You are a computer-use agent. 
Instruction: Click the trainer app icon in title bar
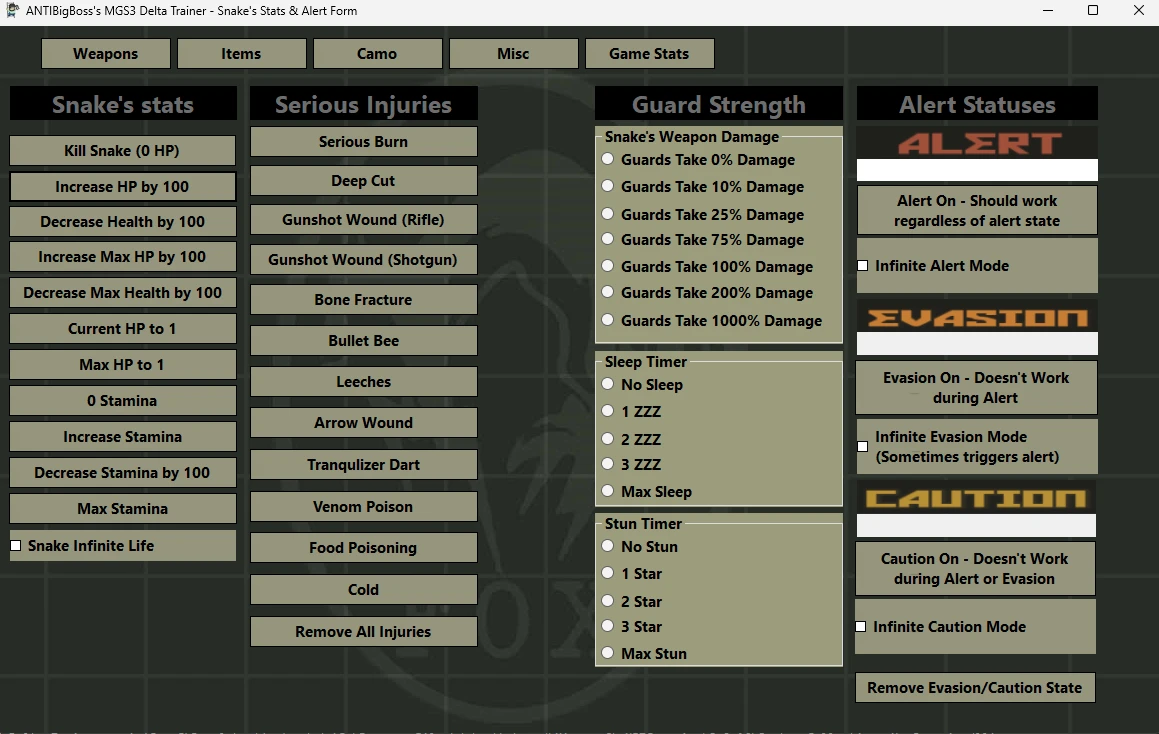(x=13, y=11)
